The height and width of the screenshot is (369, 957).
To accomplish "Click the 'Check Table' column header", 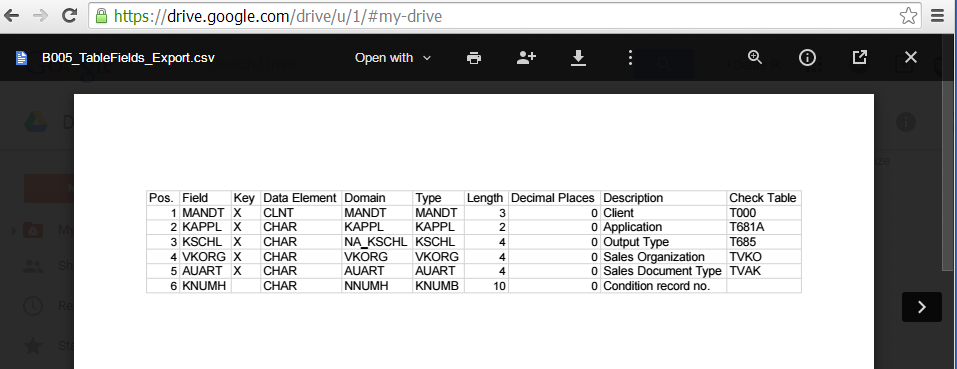I will [764, 198].
